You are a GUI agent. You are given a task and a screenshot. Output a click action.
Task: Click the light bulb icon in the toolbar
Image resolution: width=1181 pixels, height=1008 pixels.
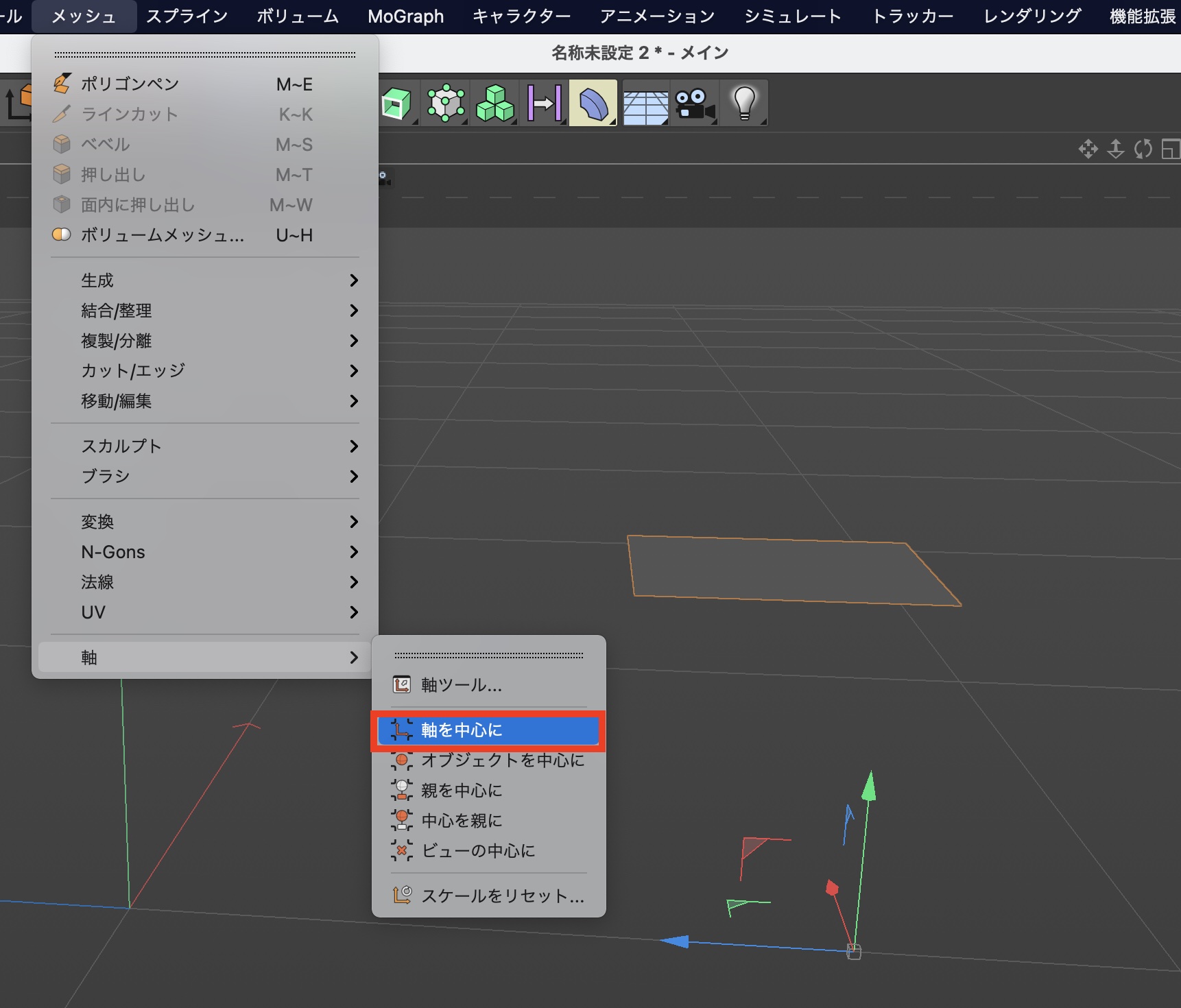(x=744, y=104)
